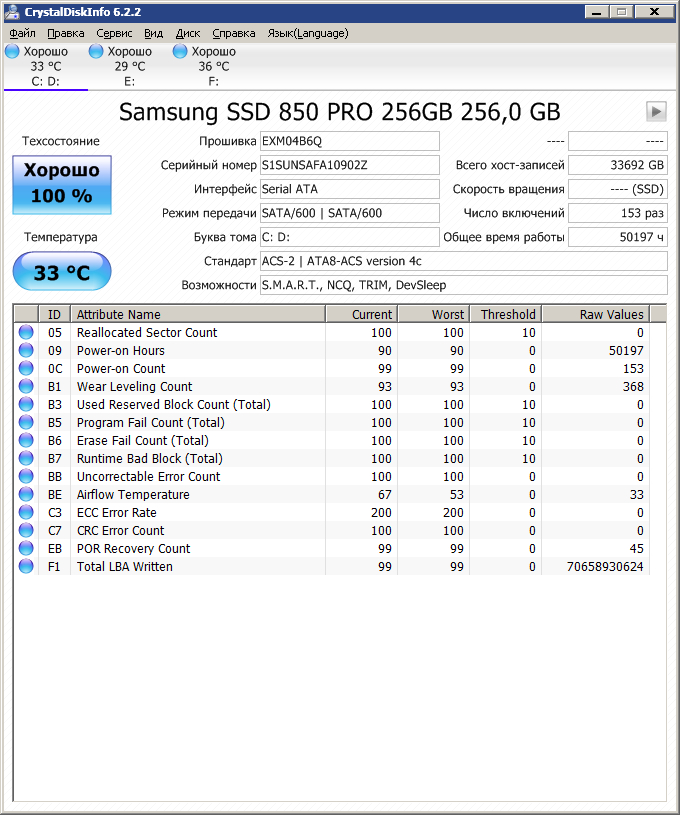
Task: Click the CRC Error Count attribute name
Action: pyautogui.click(x=121, y=531)
